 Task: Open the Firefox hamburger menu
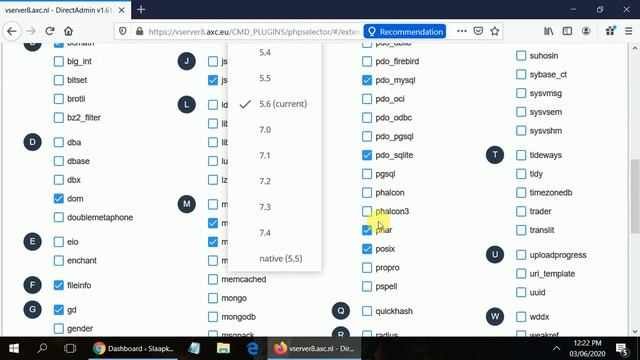[x=629, y=31]
